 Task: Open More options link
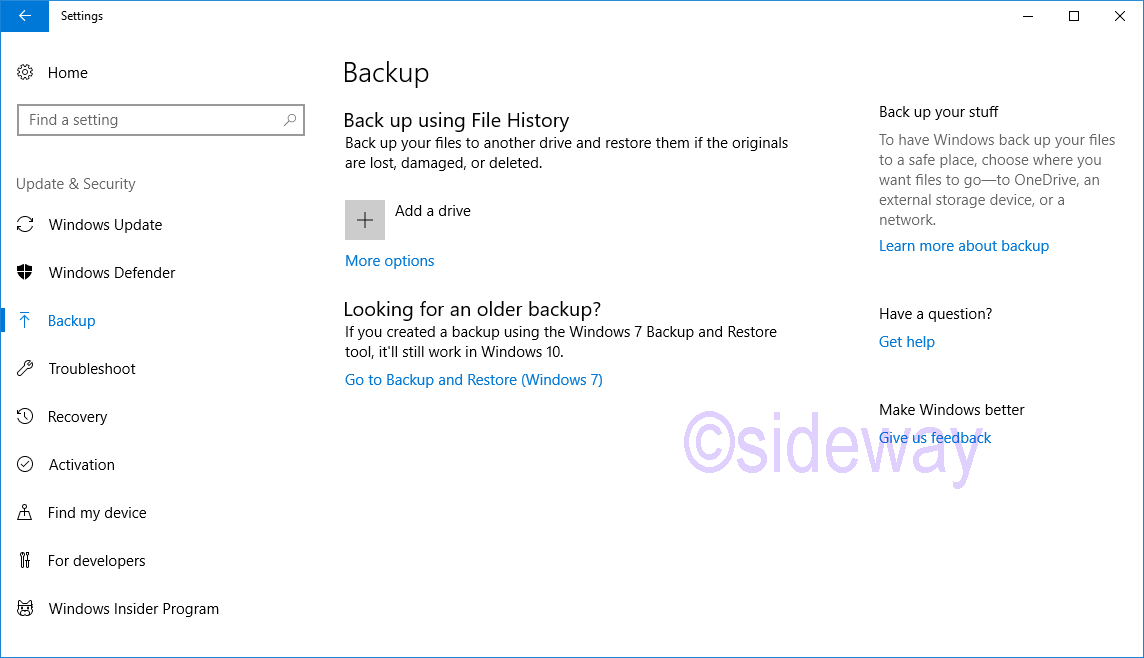pos(389,261)
